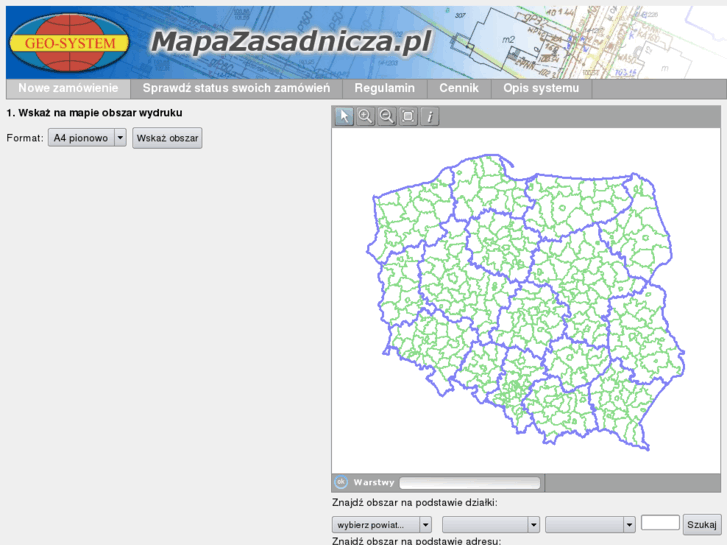Click the Wskaż na mapie obszar wydruku heading
The height and width of the screenshot is (545, 727).
coord(94,113)
